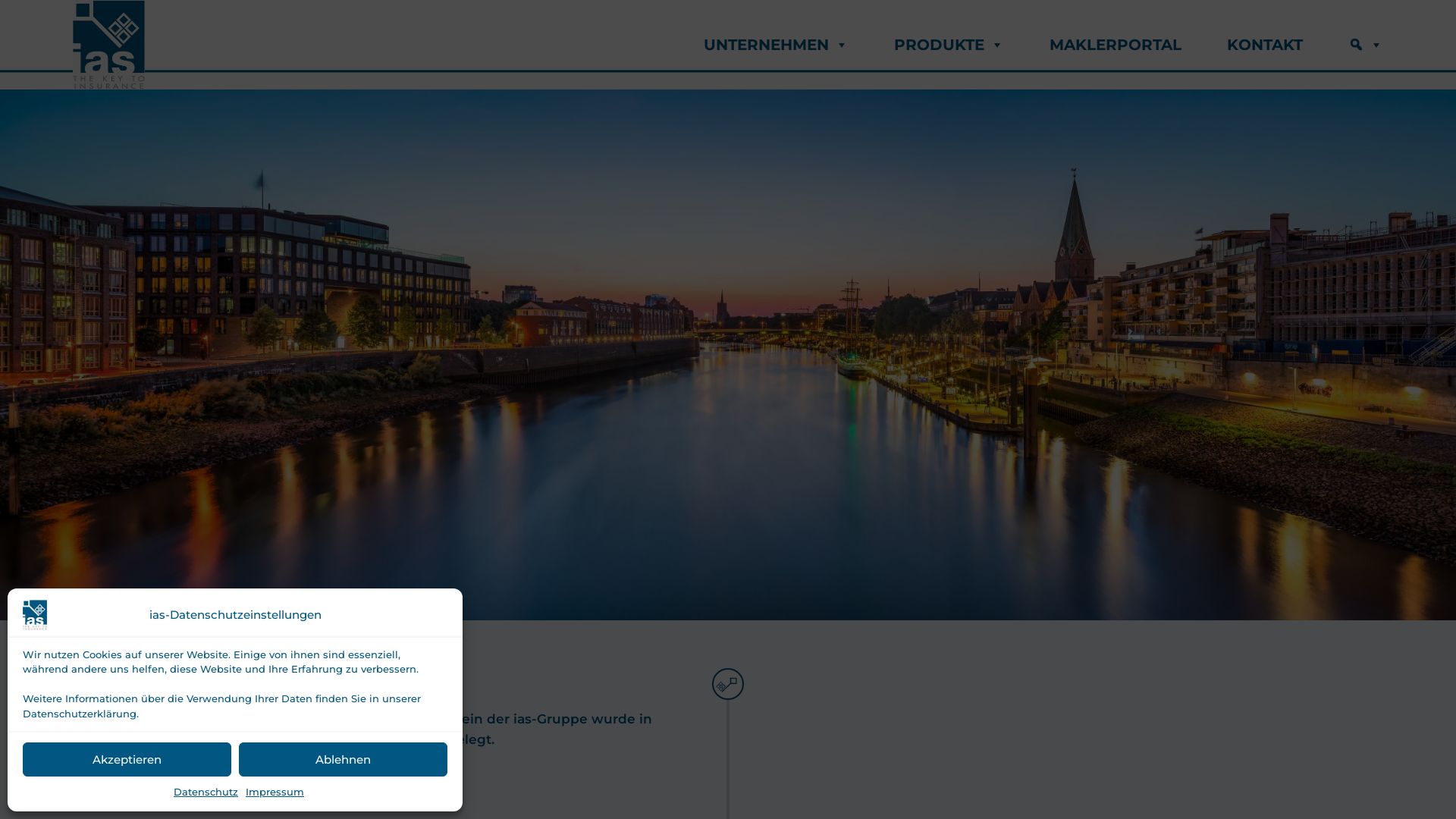
Task: Open the search magnifier icon
Action: click(1356, 45)
